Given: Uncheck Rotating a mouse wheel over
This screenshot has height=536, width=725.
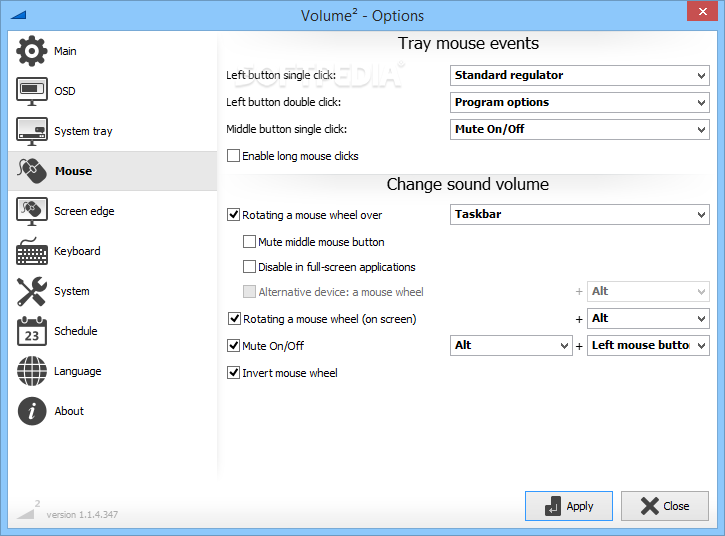Looking at the screenshot, I should coord(233,215).
